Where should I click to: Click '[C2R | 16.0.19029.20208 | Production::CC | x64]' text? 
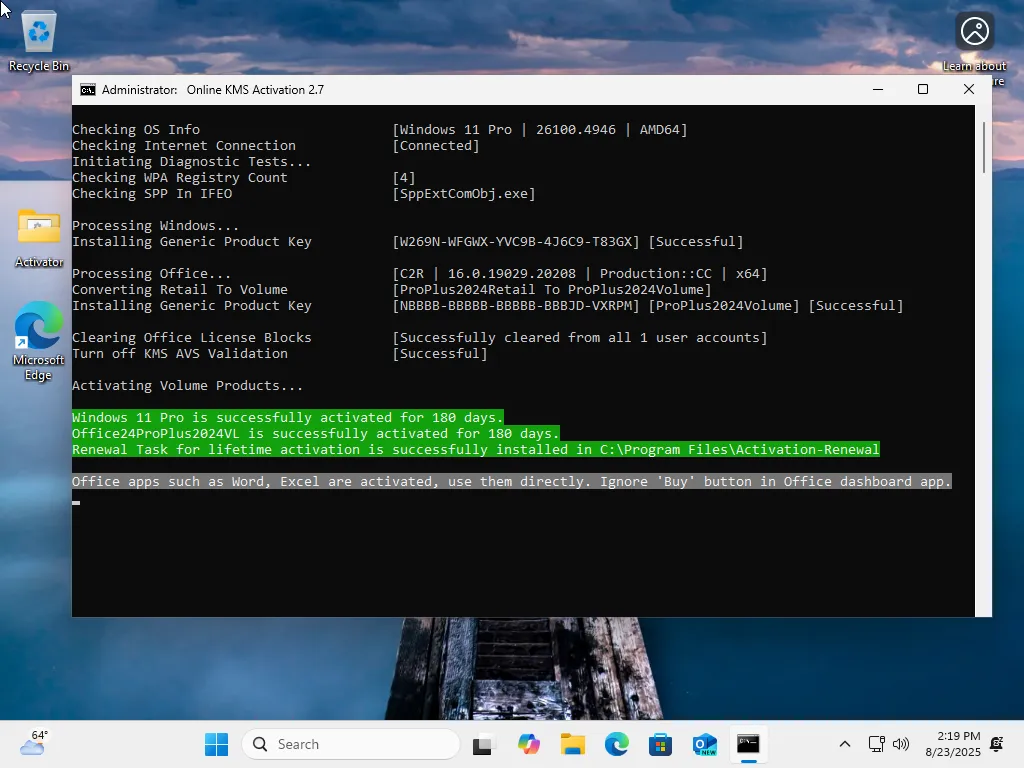[580, 274]
